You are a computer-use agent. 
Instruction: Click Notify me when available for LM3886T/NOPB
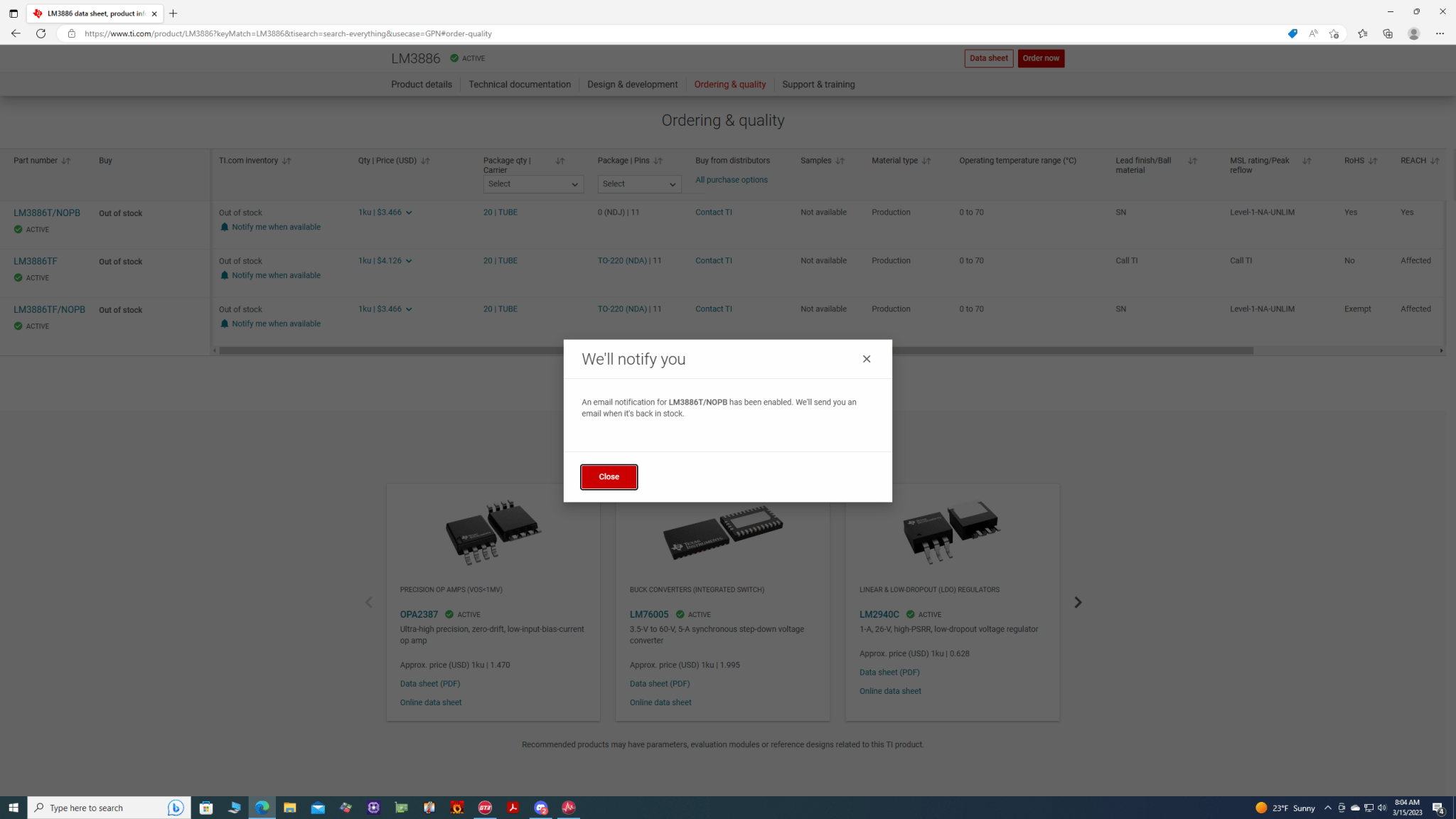click(x=270, y=227)
